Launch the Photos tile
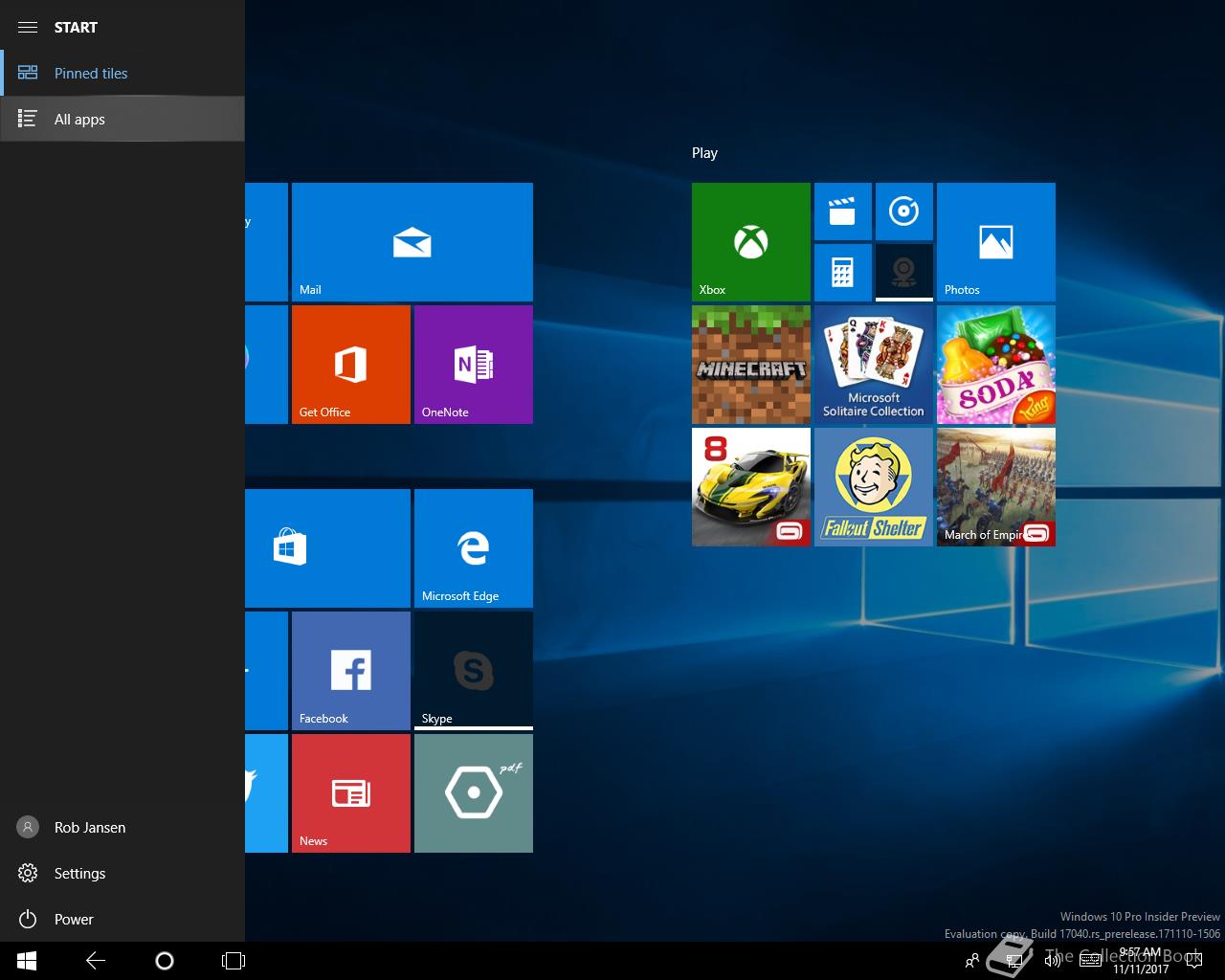Screen dimensions: 1225x980 [996, 242]
